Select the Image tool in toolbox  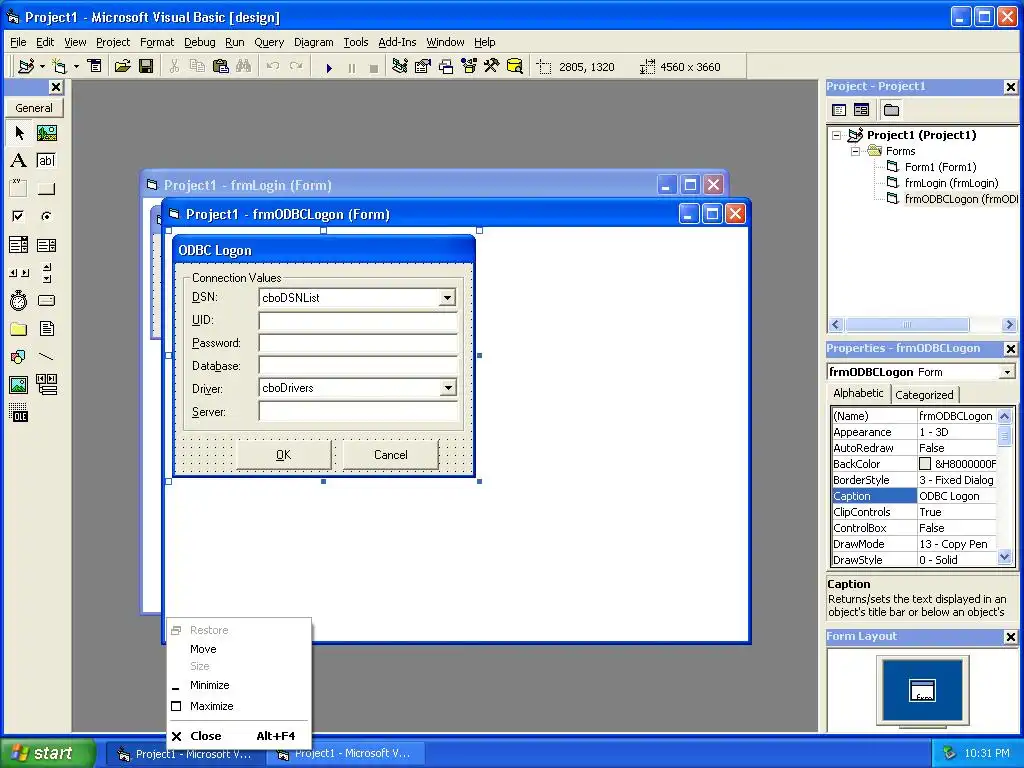[19, 385]
